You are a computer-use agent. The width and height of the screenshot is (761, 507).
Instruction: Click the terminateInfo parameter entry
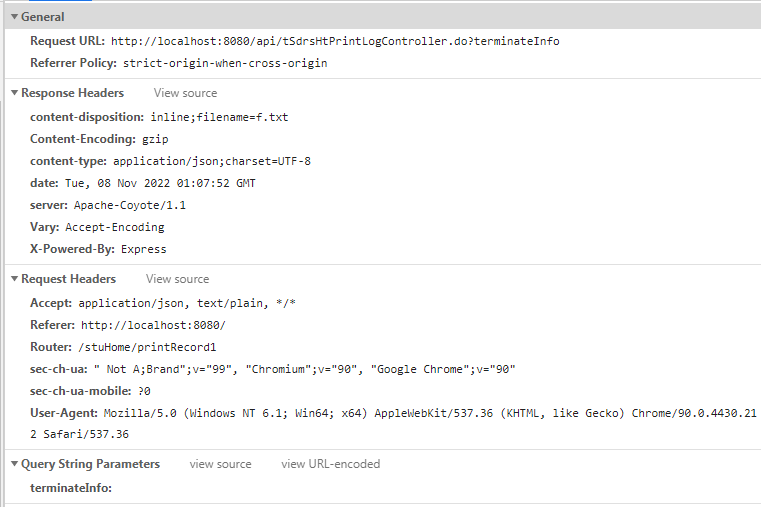[x=71, y=488]
